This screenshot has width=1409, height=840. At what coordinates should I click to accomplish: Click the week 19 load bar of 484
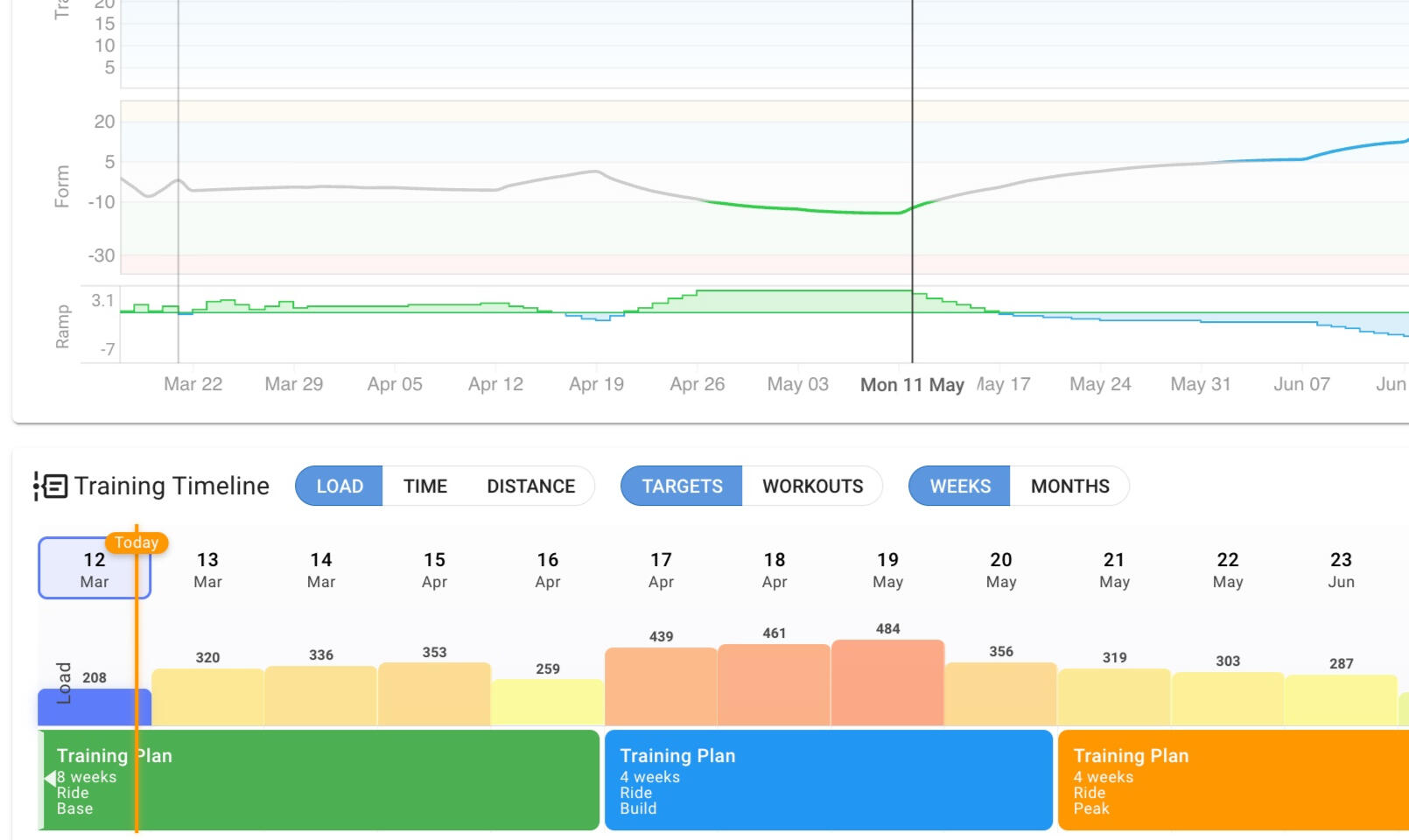click(x=887, y=682)
